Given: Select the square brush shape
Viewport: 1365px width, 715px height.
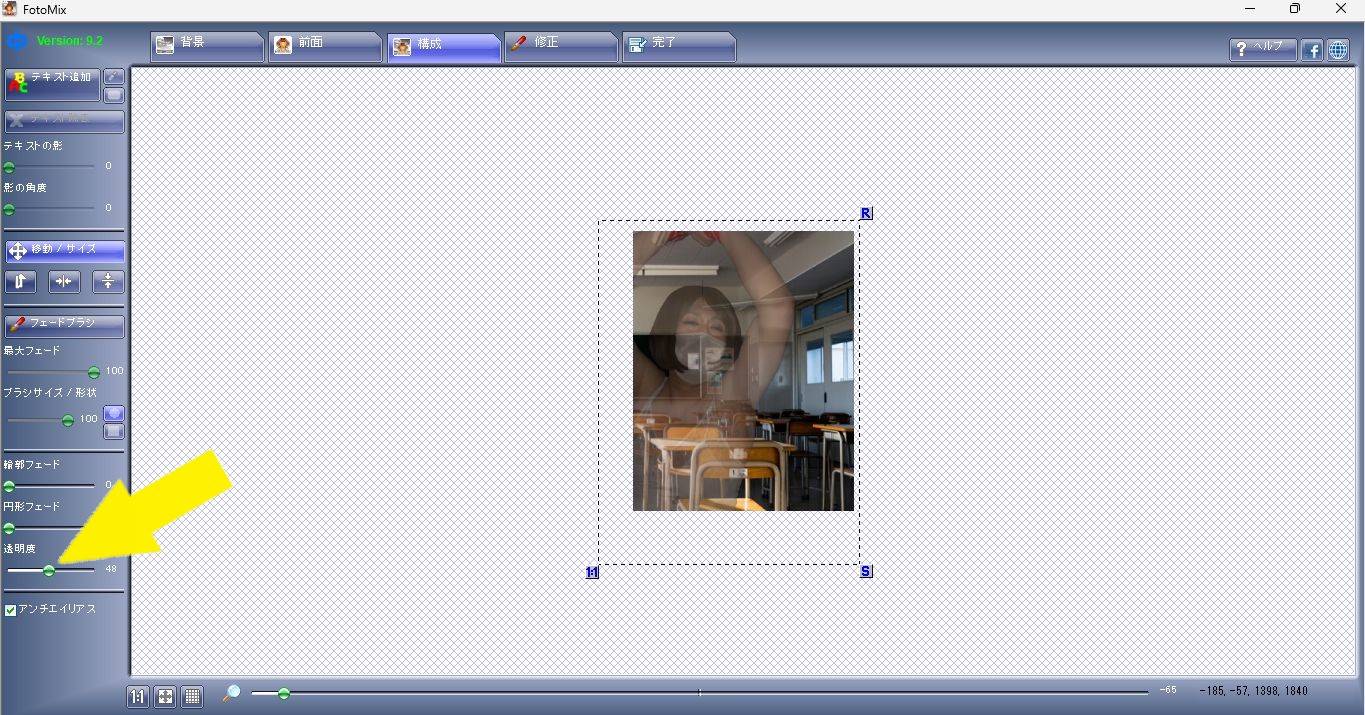Looking at the screenshot, I should [x=114, y=431].
